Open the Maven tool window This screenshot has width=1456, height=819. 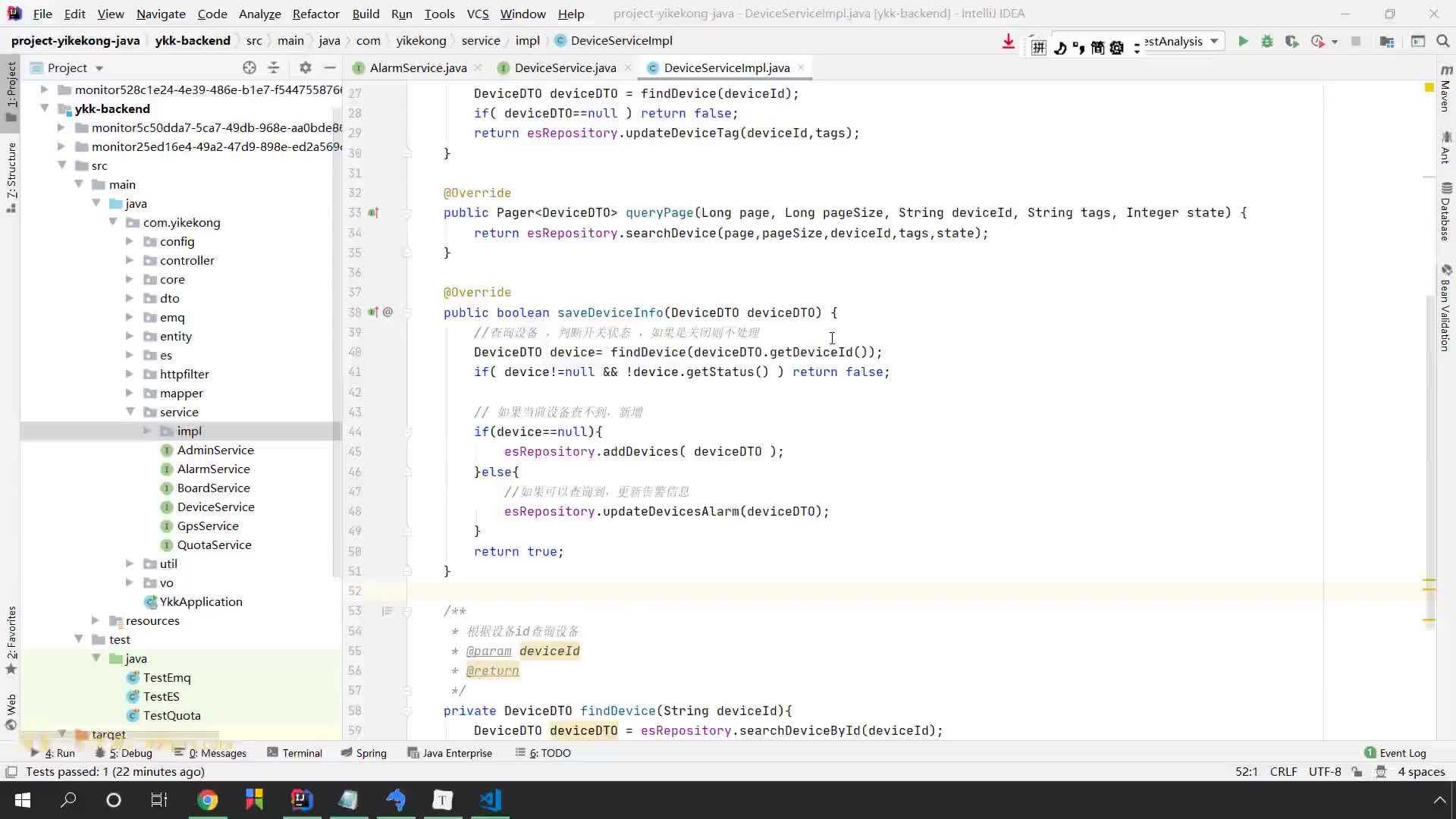1446,89
